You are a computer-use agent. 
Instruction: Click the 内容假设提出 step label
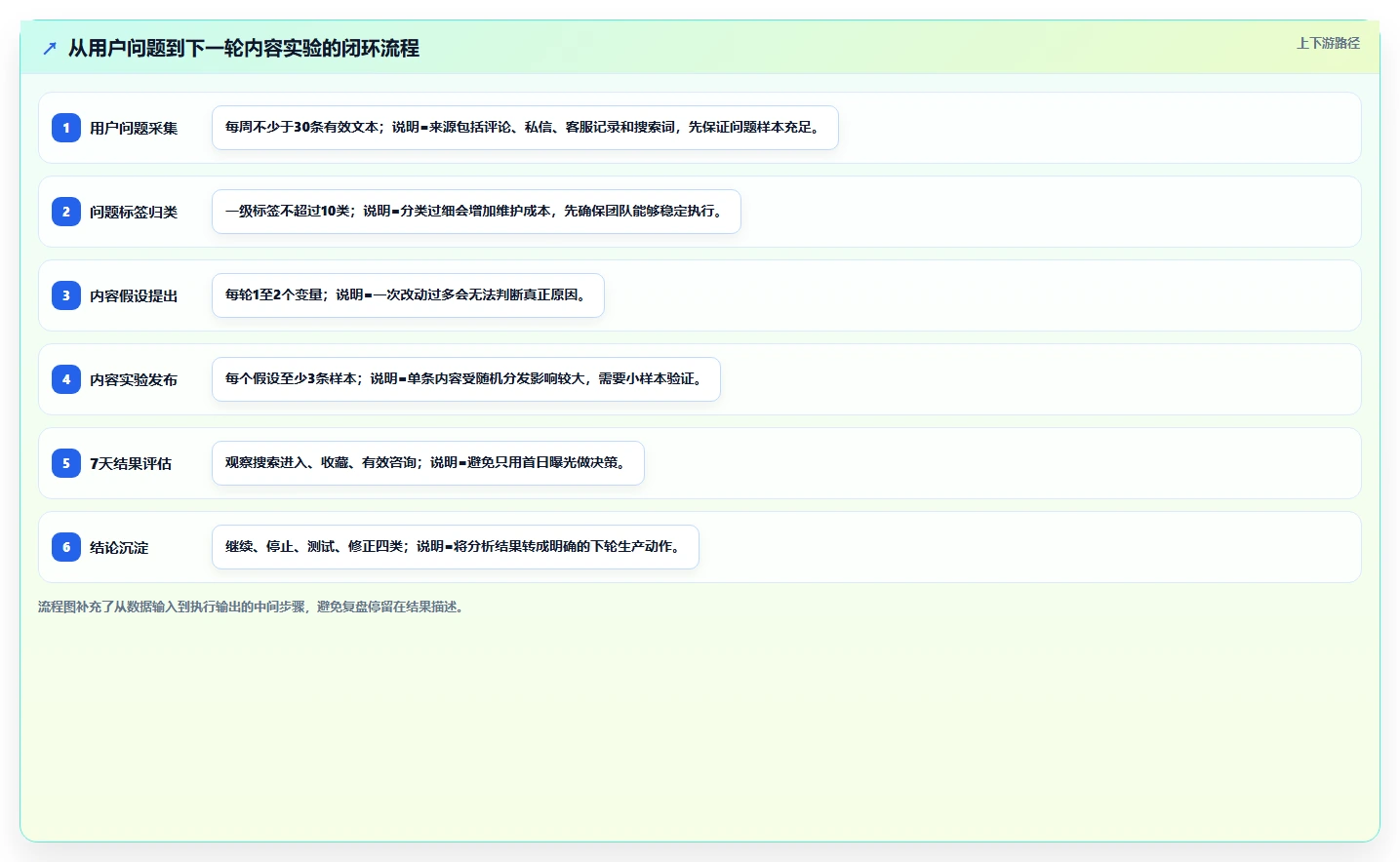click(x=134, y=295)
